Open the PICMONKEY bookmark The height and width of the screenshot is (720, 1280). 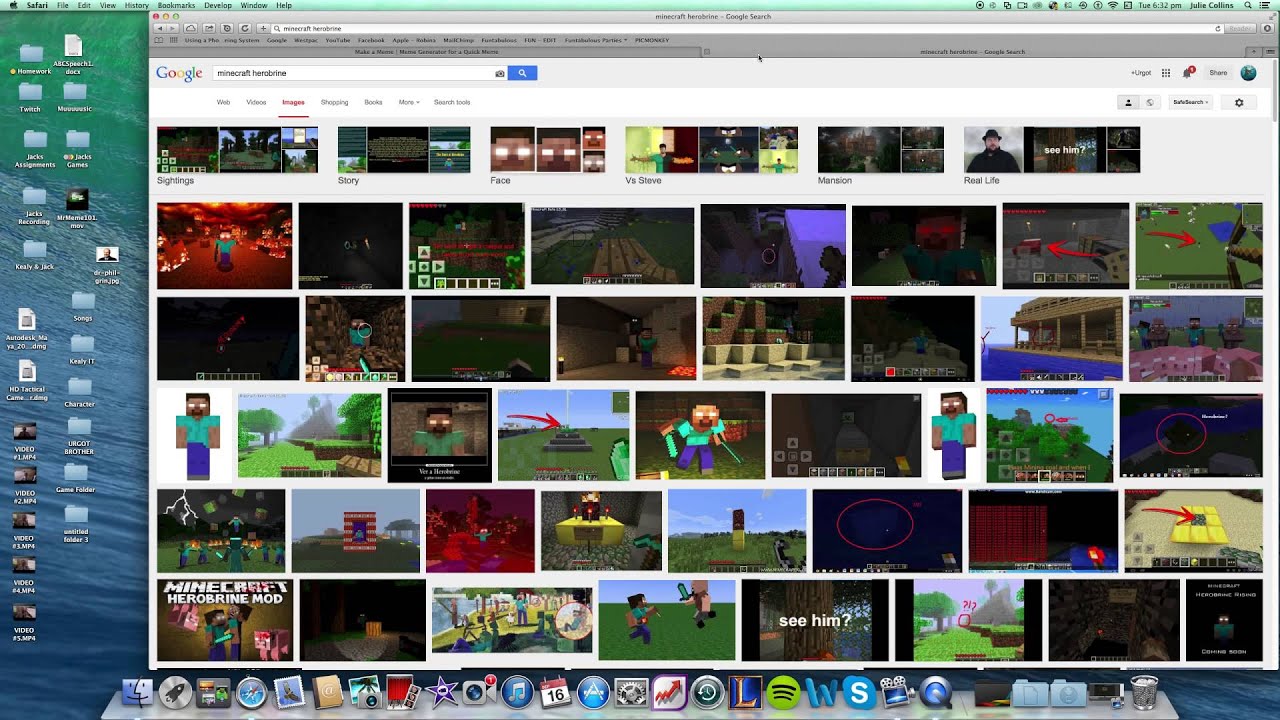(652, 40)
